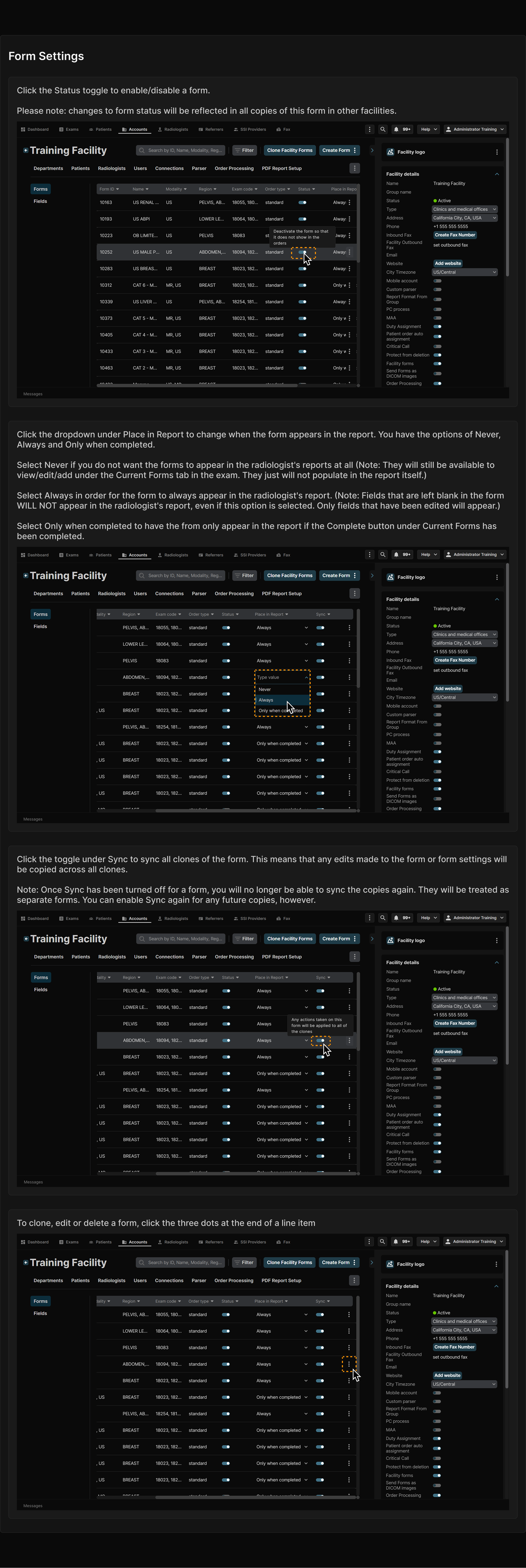Viewport: 526px width, 1568px height.
Task: Toggle Facility forms switch in third screenshot
Action: pos(437,1152)
